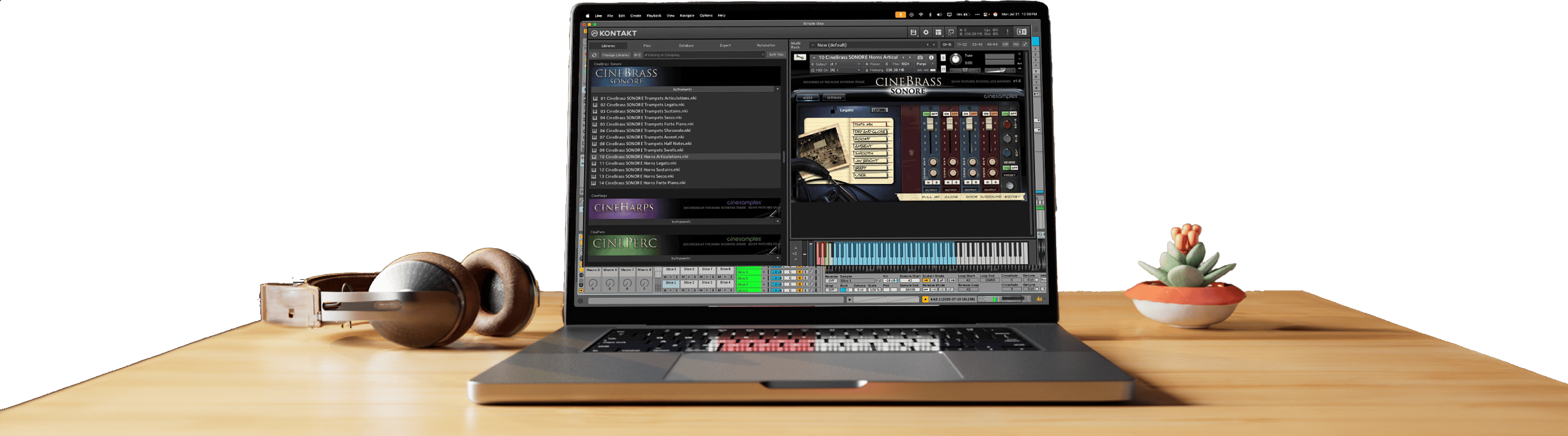Refresh libraries with the circular arrow icon

(594, 55)
